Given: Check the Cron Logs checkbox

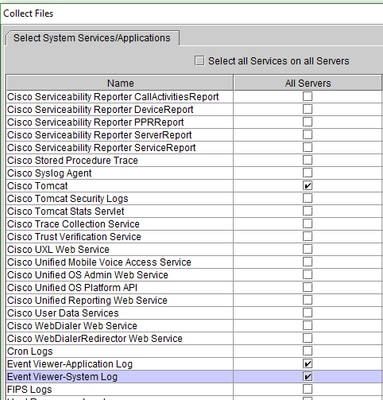Looking at the screenshot, I should 308,351.
